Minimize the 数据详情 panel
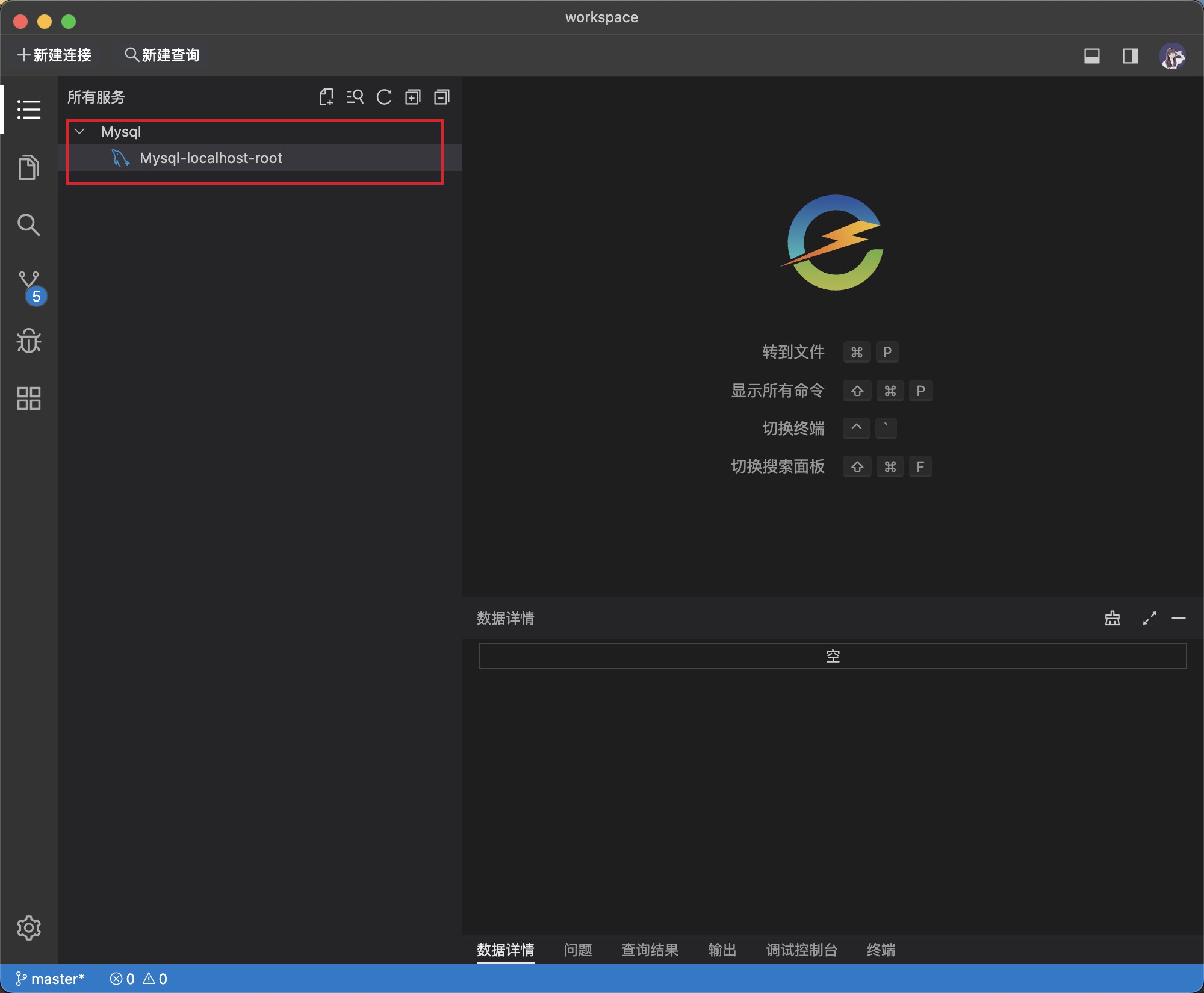 click(x=1179, y=618)
